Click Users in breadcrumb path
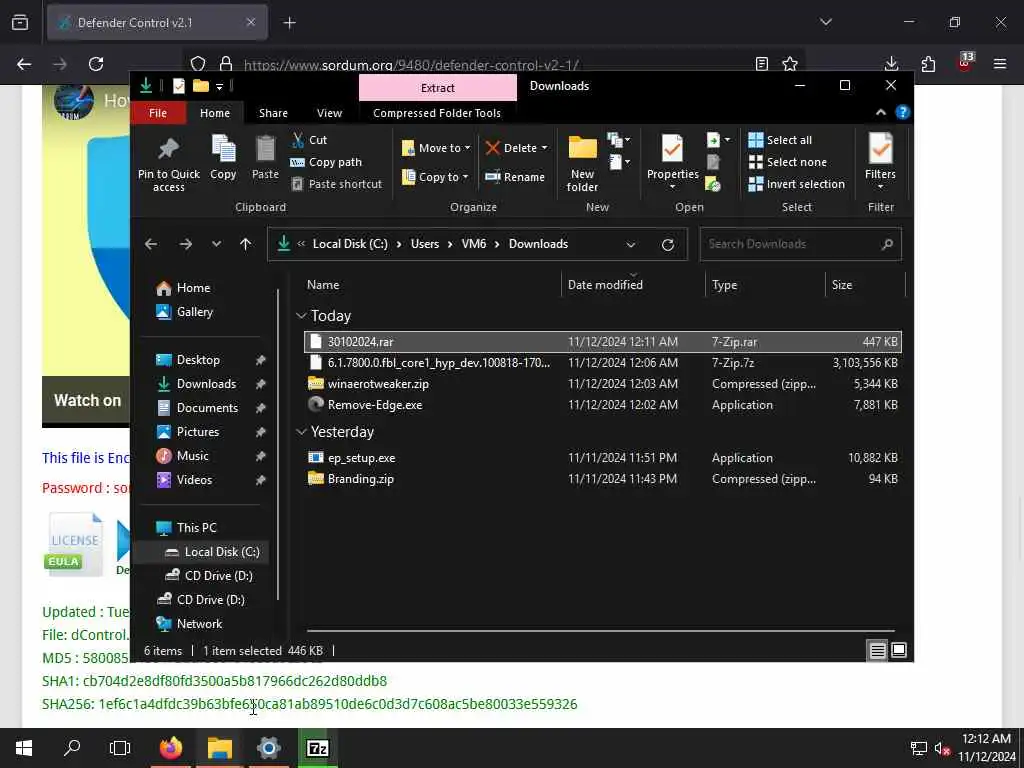This screenshot has width=1024, height=768. click(424, 244)
